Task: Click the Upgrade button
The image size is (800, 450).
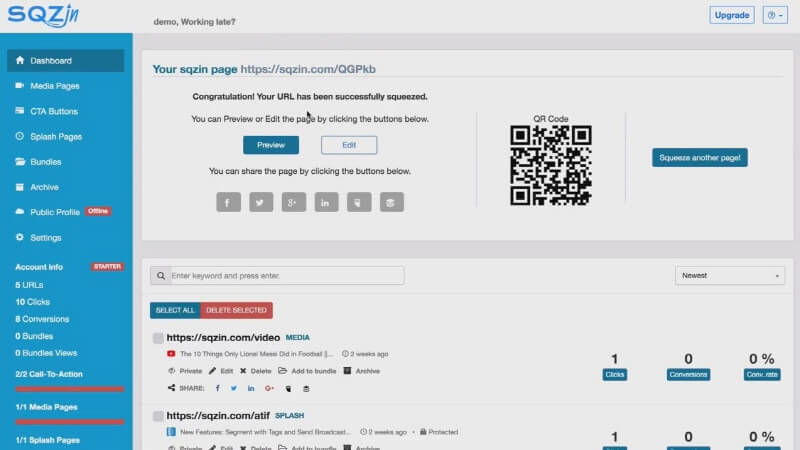Action: (x=732, y=15)
